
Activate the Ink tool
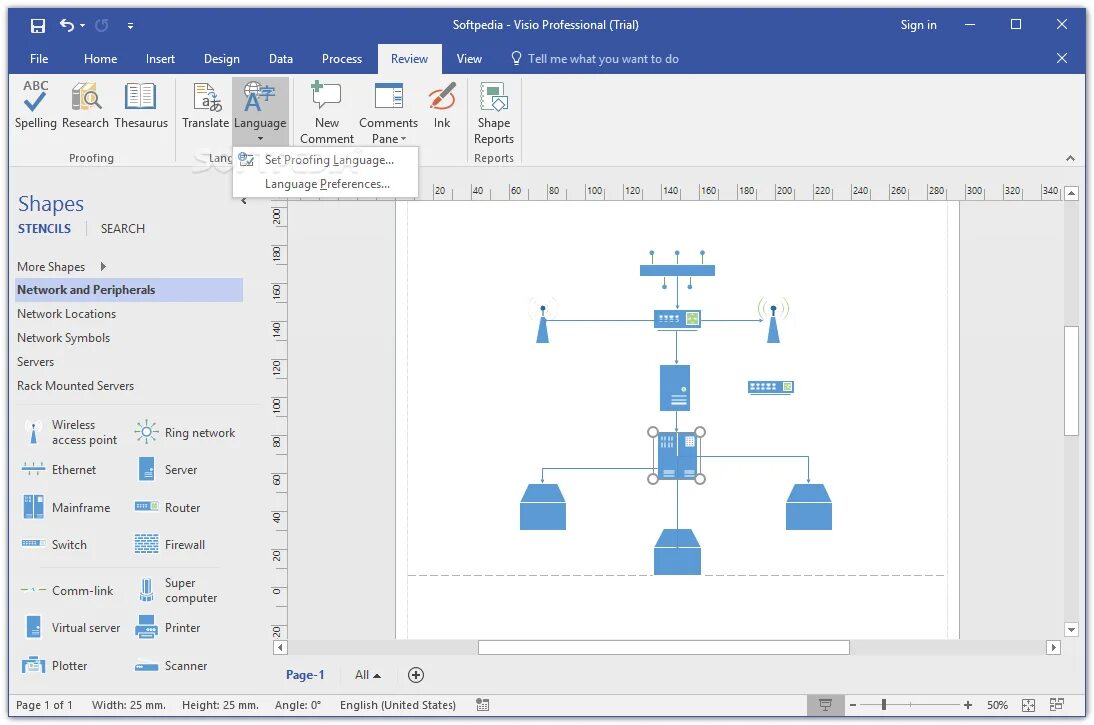[x=442, y=105]
